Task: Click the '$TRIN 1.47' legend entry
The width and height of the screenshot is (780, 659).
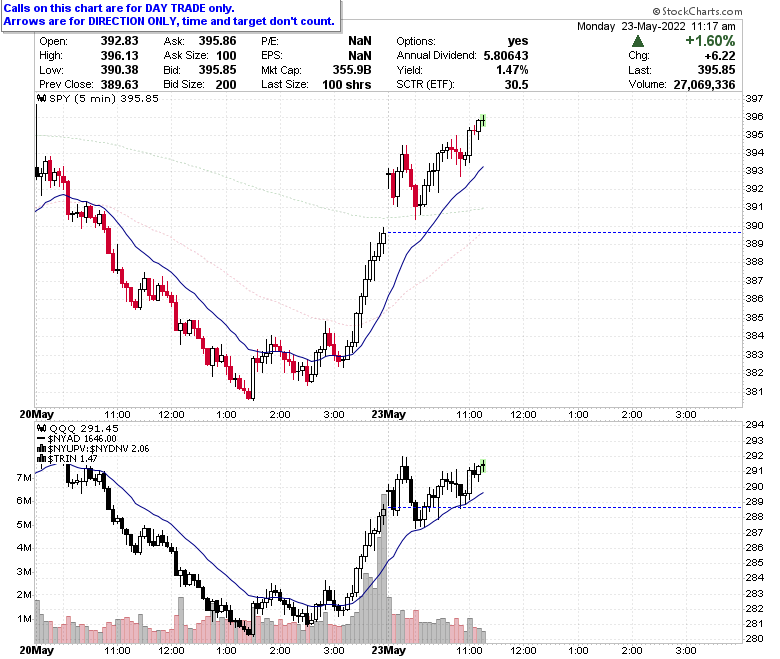Action: (x=73, y=459)
